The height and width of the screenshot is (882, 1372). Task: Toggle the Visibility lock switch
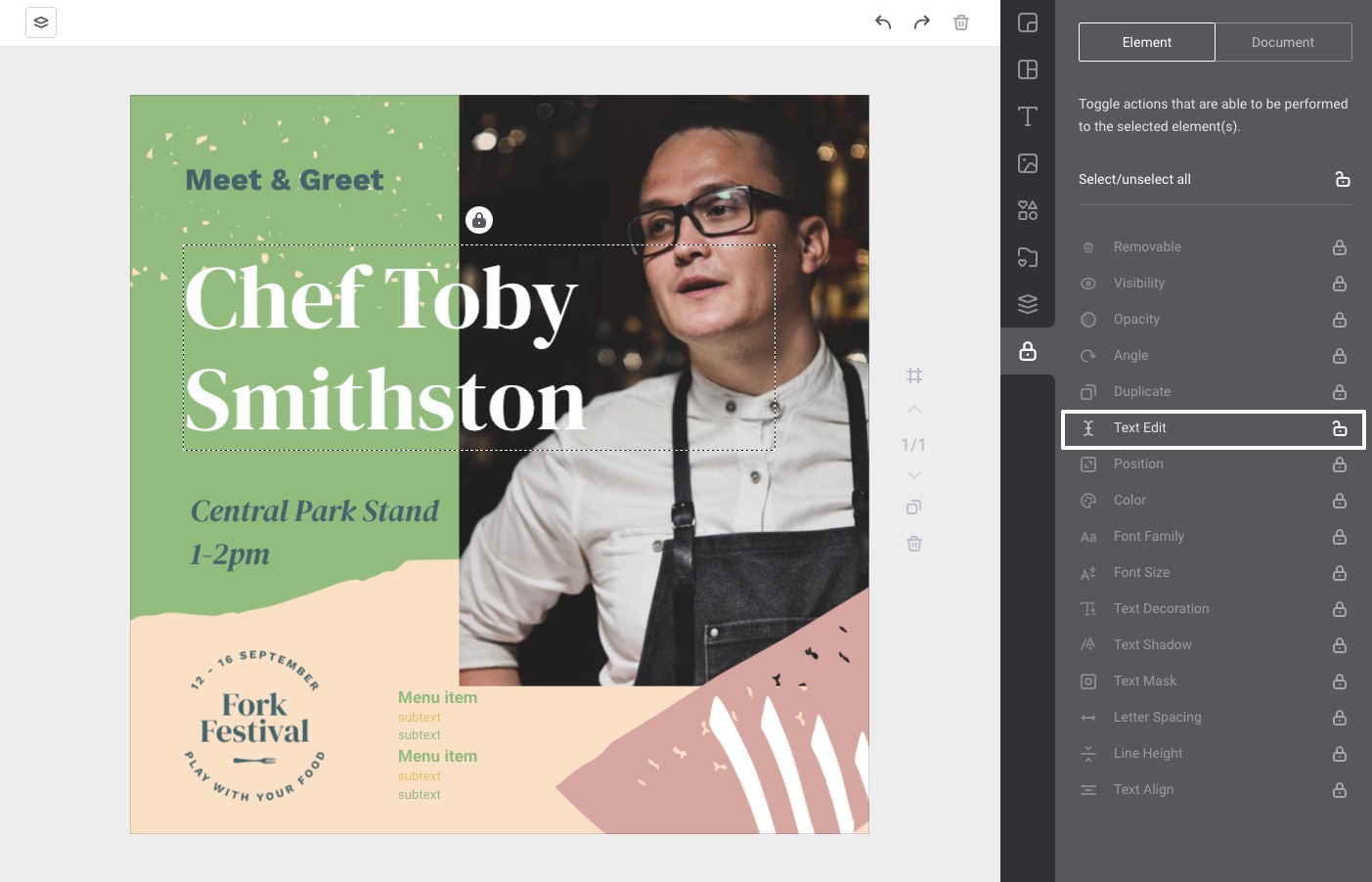coord(1340,284)
